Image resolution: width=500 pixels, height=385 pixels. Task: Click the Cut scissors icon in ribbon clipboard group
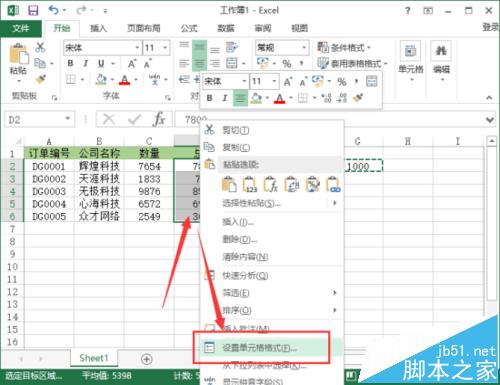point(40,47)
